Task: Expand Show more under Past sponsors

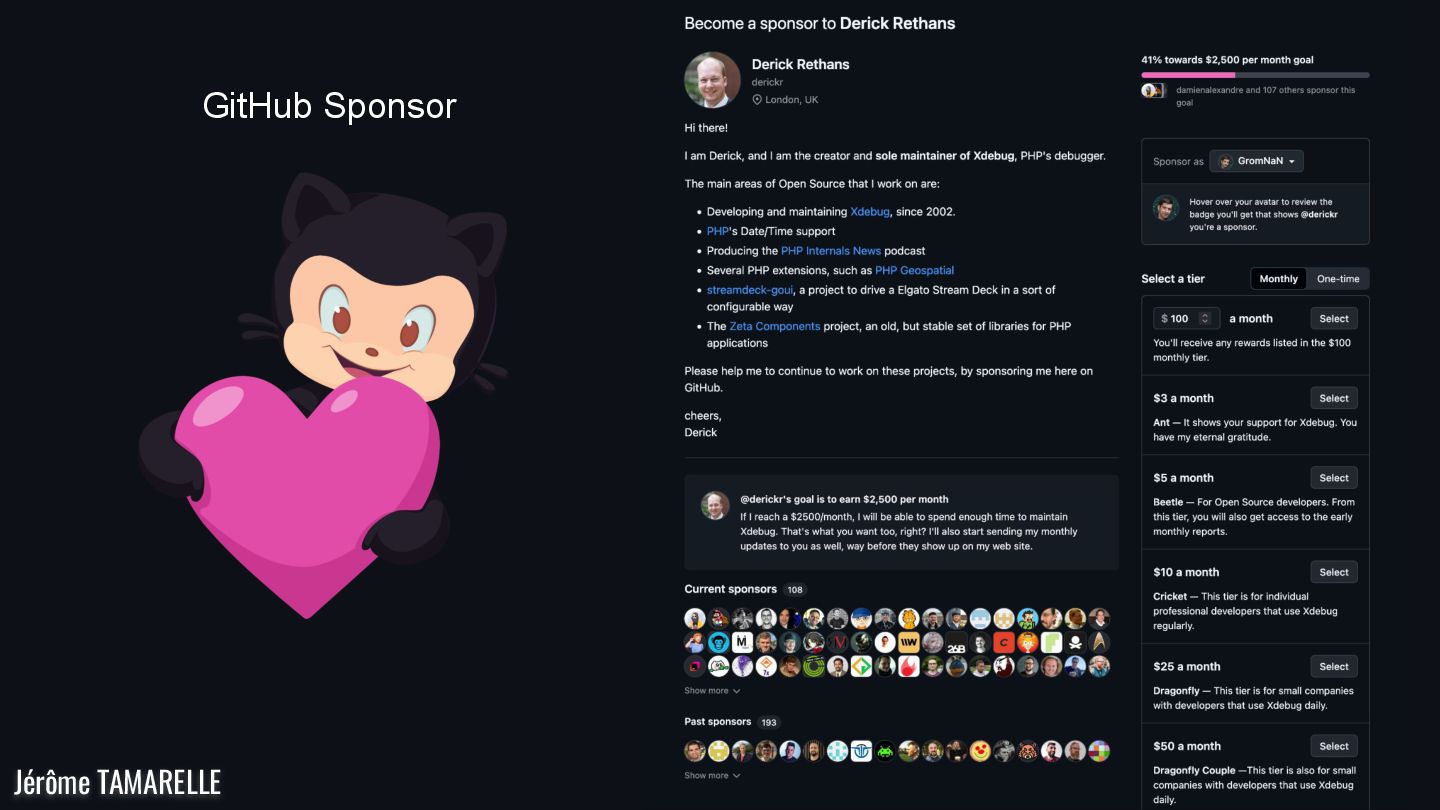Action: [x=712, y=776]
